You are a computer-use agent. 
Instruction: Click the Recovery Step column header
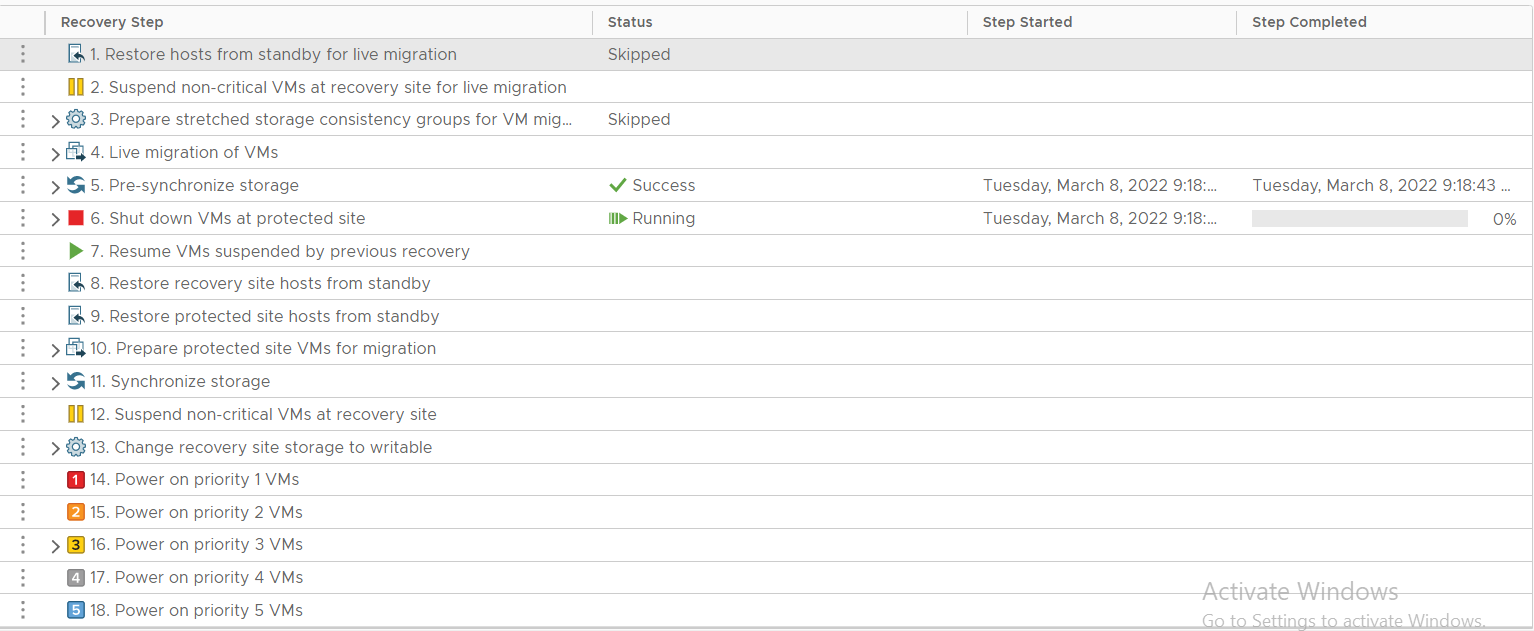point(112,22)
